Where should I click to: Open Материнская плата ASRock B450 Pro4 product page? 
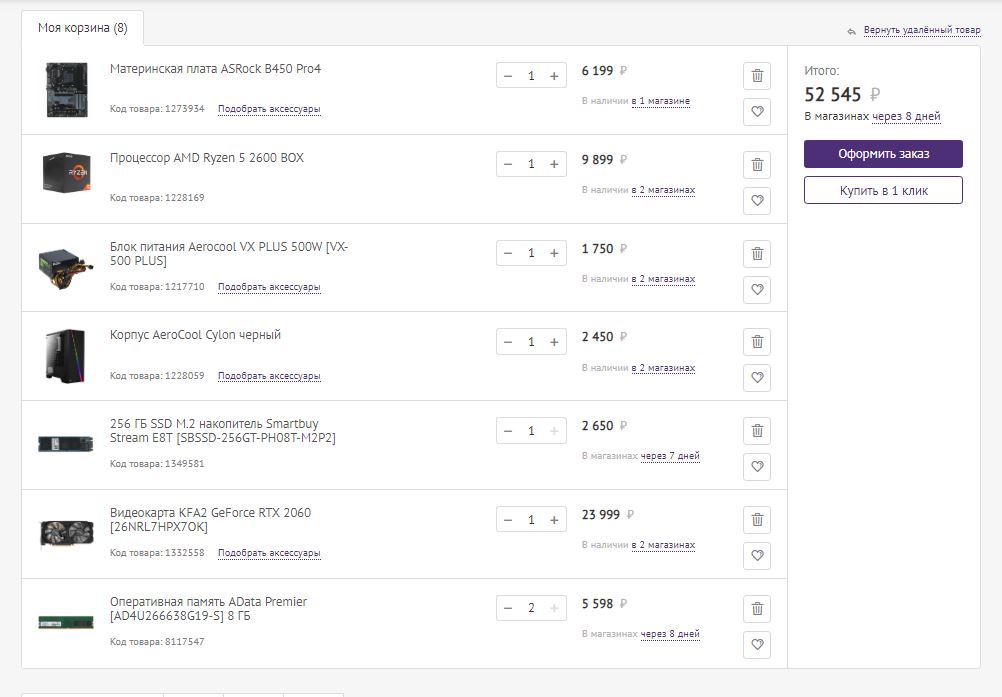click(x=215, y=69)
